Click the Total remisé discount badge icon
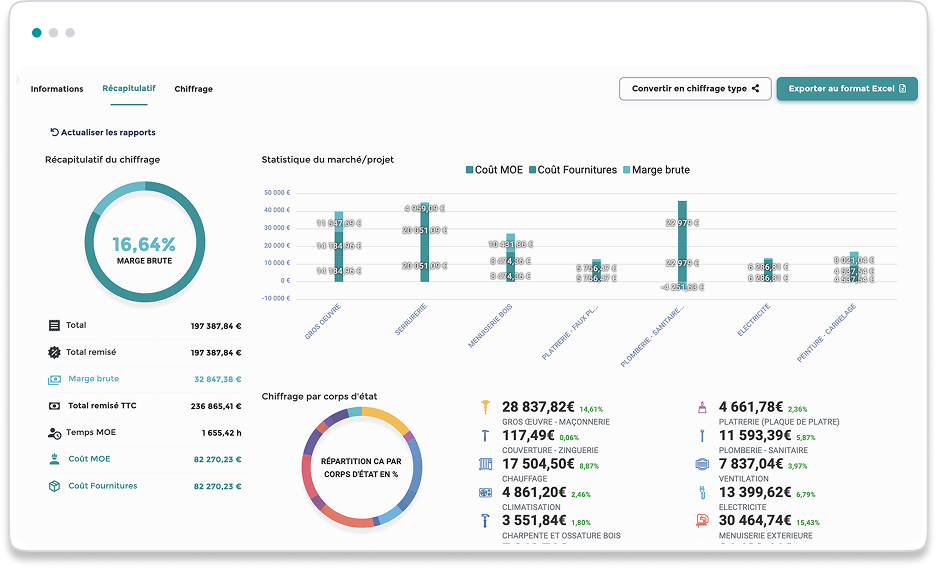 click(x=54, y=352)
